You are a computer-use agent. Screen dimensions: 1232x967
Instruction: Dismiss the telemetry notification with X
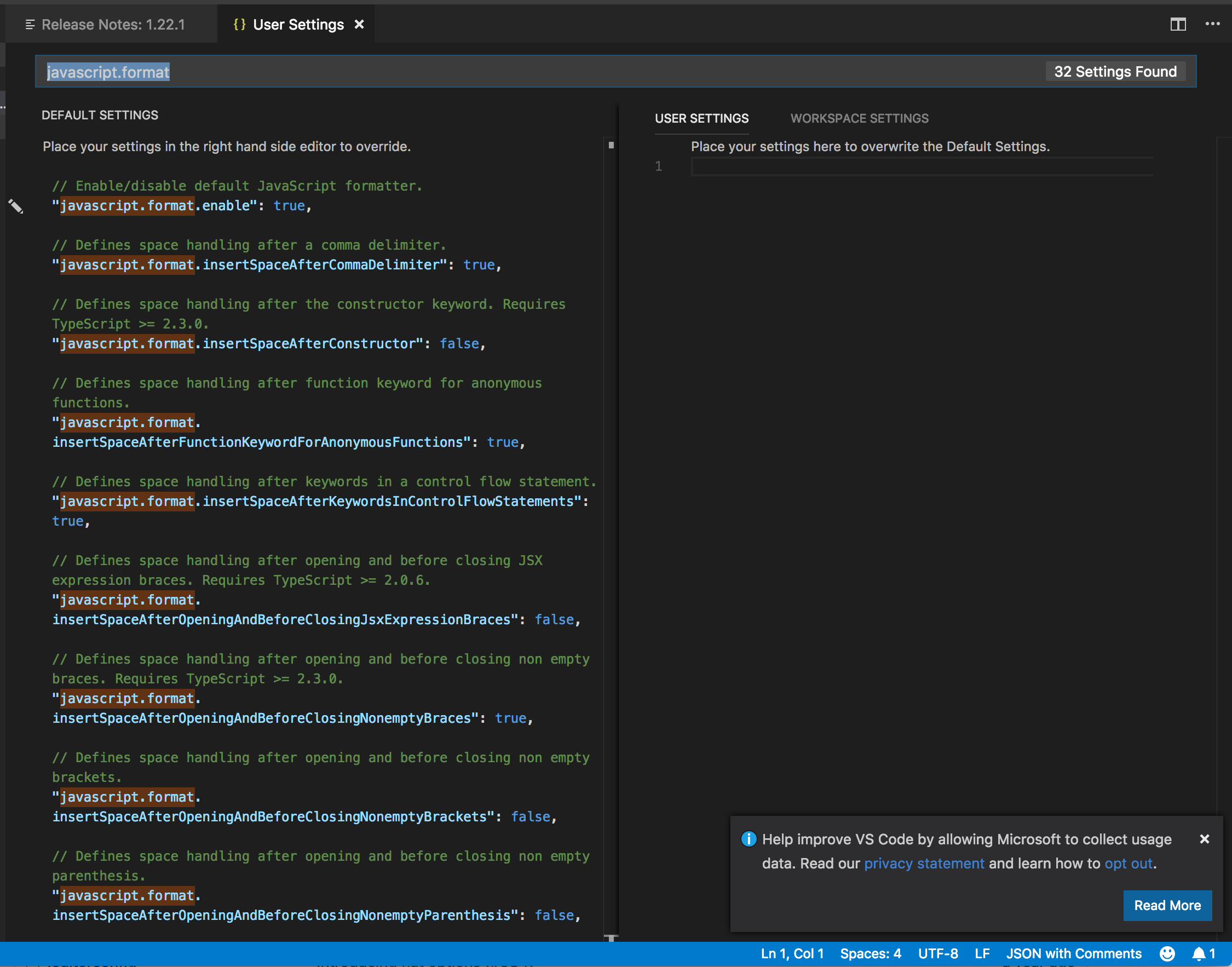point(1204,839)
